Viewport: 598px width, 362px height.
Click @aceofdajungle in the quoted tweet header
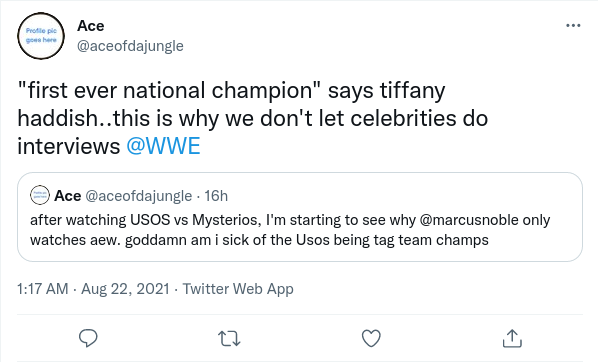tap(138, 196)
